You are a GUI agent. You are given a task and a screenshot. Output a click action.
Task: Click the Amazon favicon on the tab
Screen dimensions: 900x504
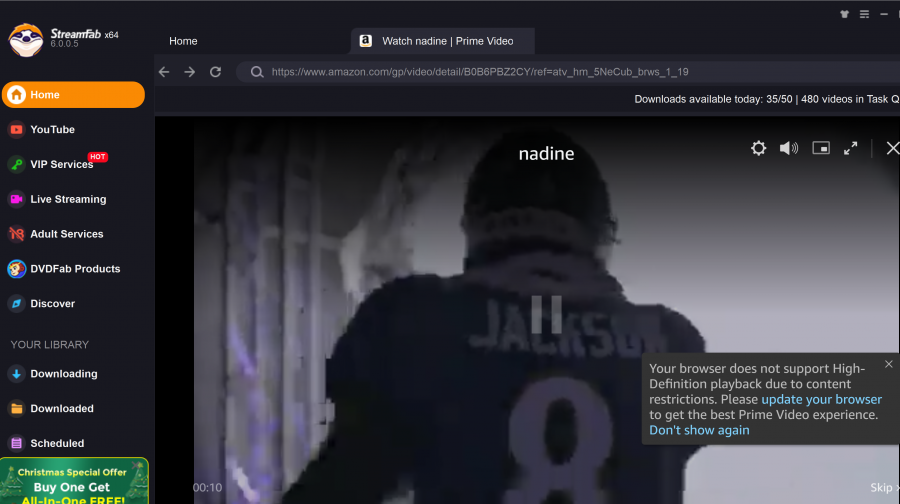[366, 41]
